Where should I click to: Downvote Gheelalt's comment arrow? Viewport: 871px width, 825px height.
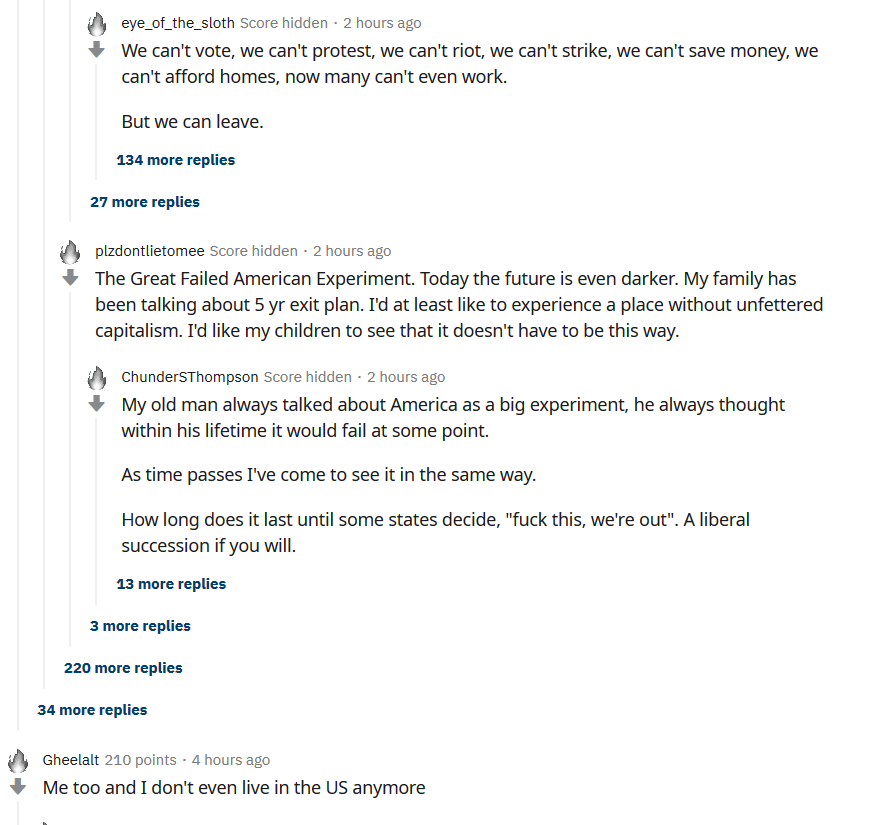(x=18, y=786)
